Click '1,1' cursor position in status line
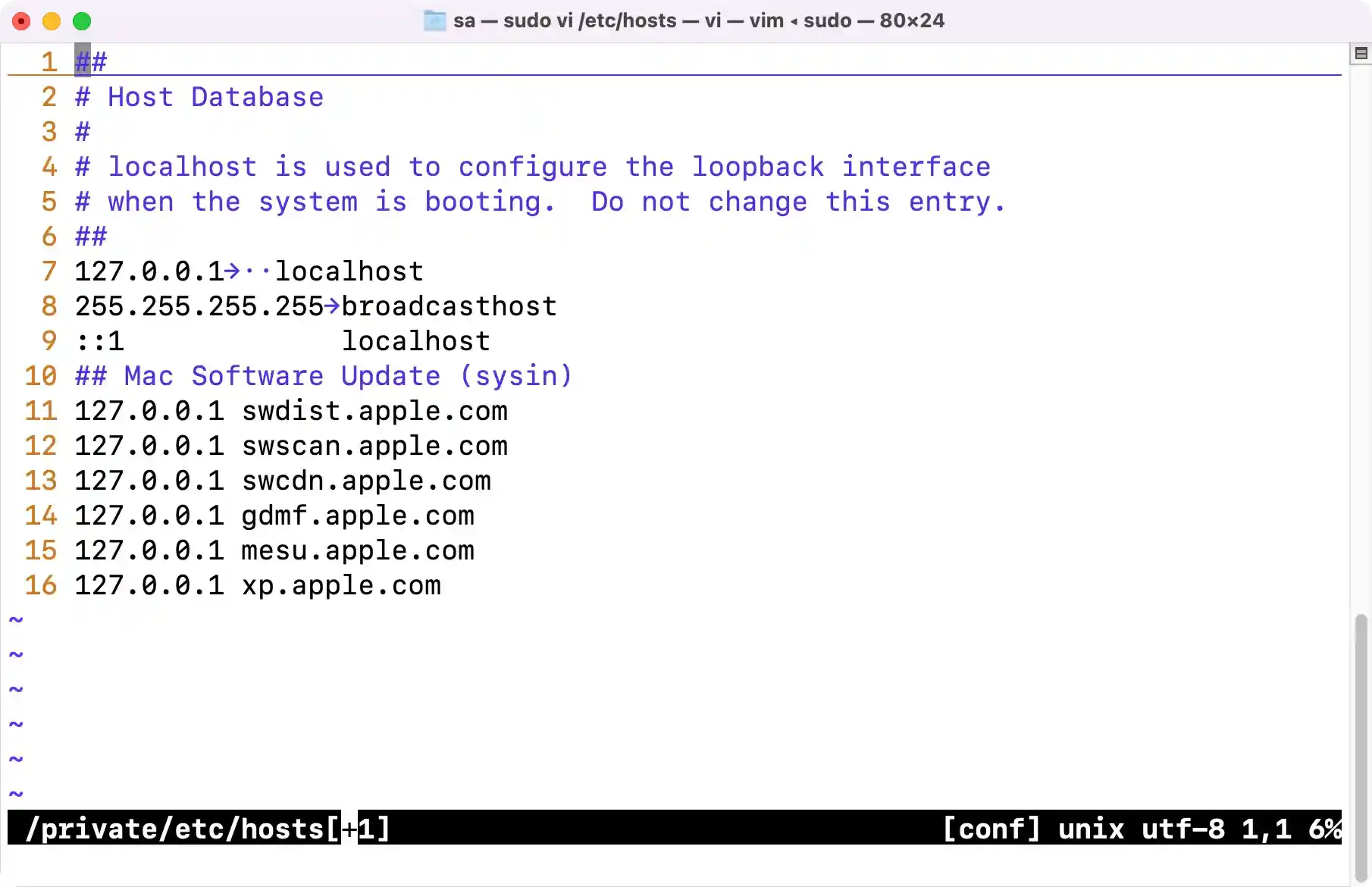Viewport: 1372px width, 887px height. click(1267, 829)
